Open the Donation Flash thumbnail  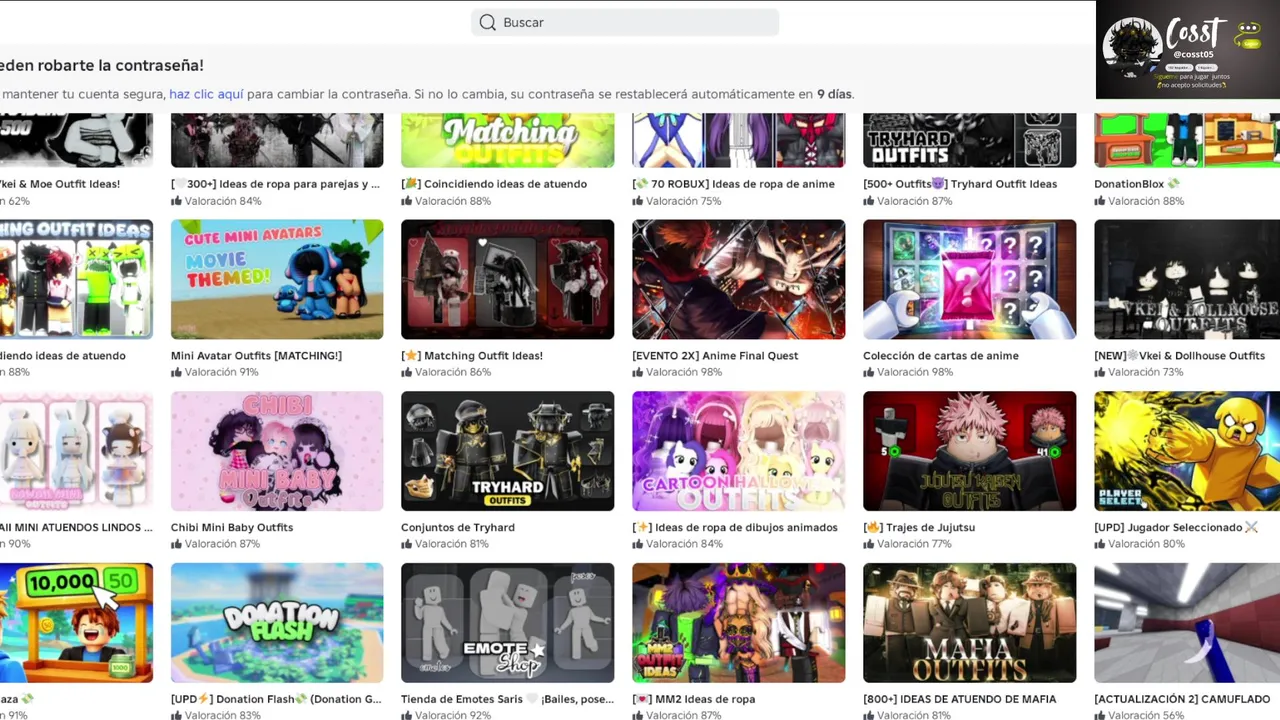click(277, 623)
